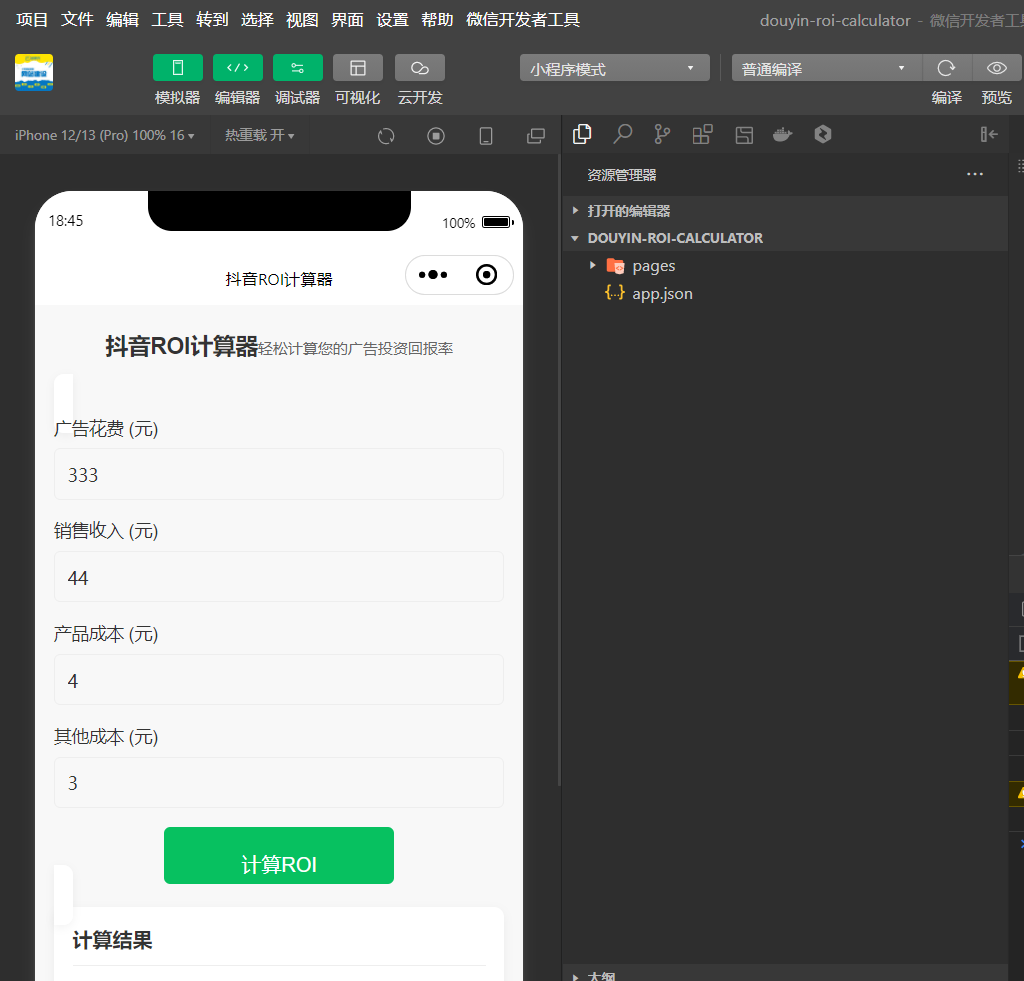Open the iPhone 12/13 Pro device dropdown

104,135
